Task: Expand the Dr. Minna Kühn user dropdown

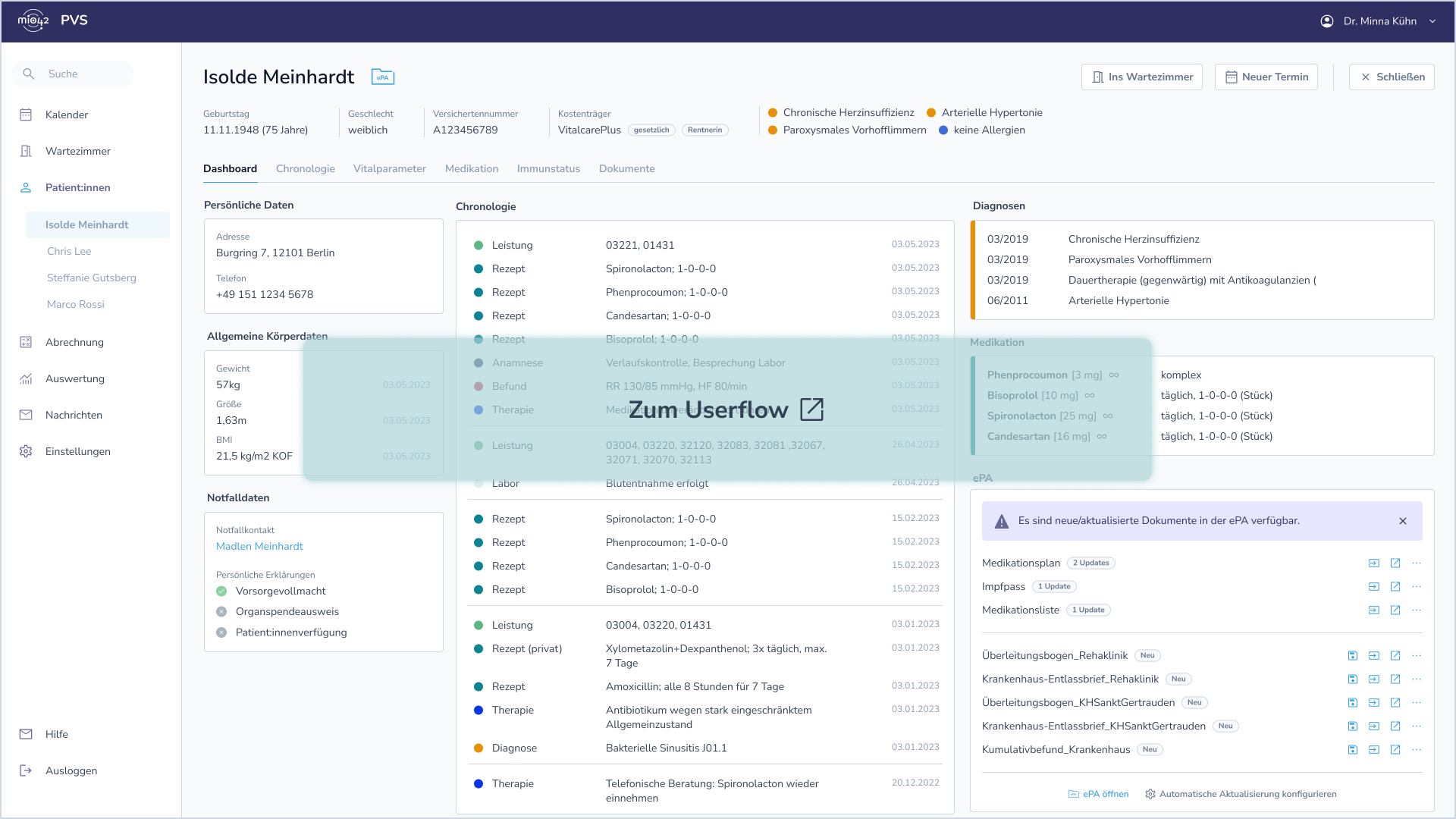Action: pyautogui.click(x=1432, y=21)
